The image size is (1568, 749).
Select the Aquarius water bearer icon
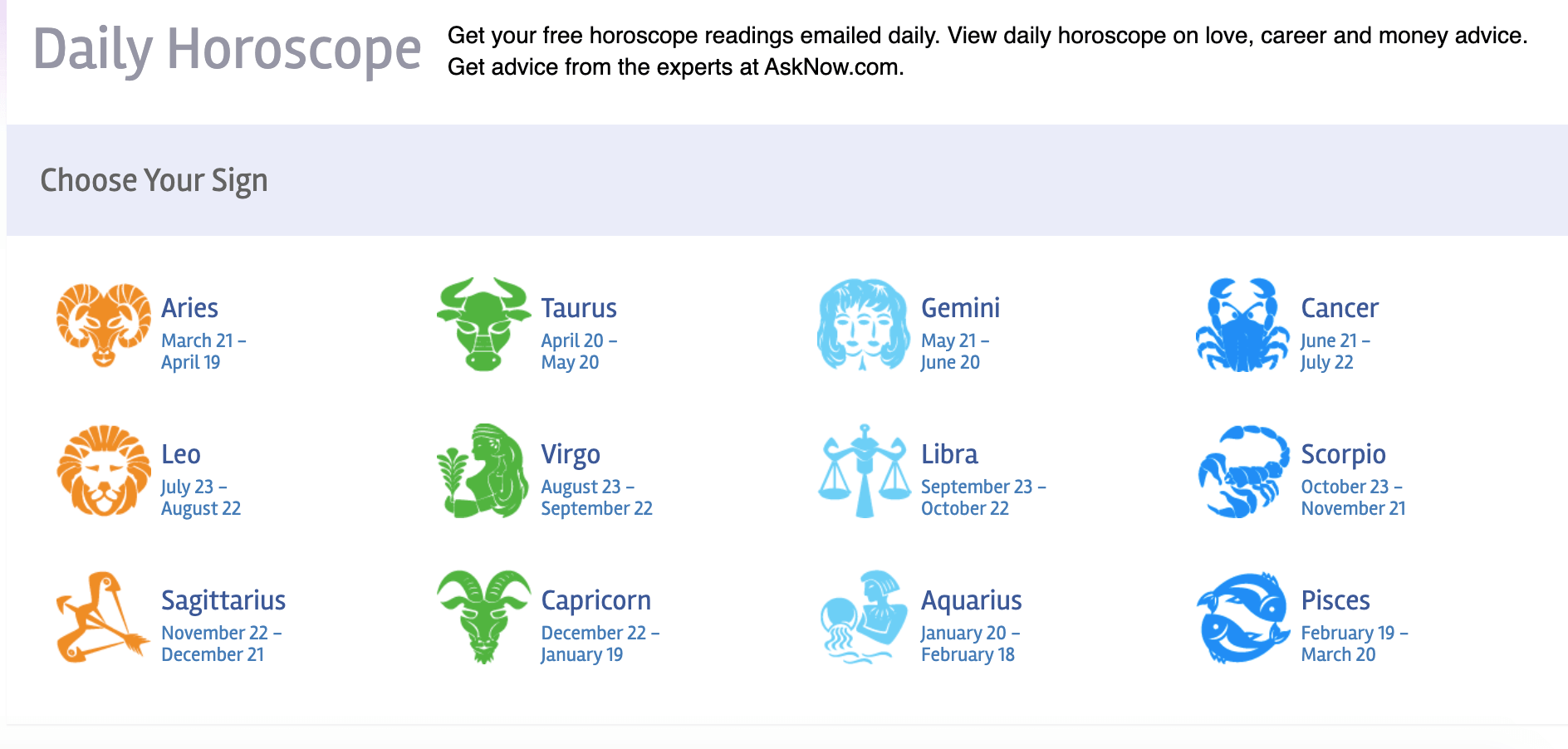tap(864, 618)
